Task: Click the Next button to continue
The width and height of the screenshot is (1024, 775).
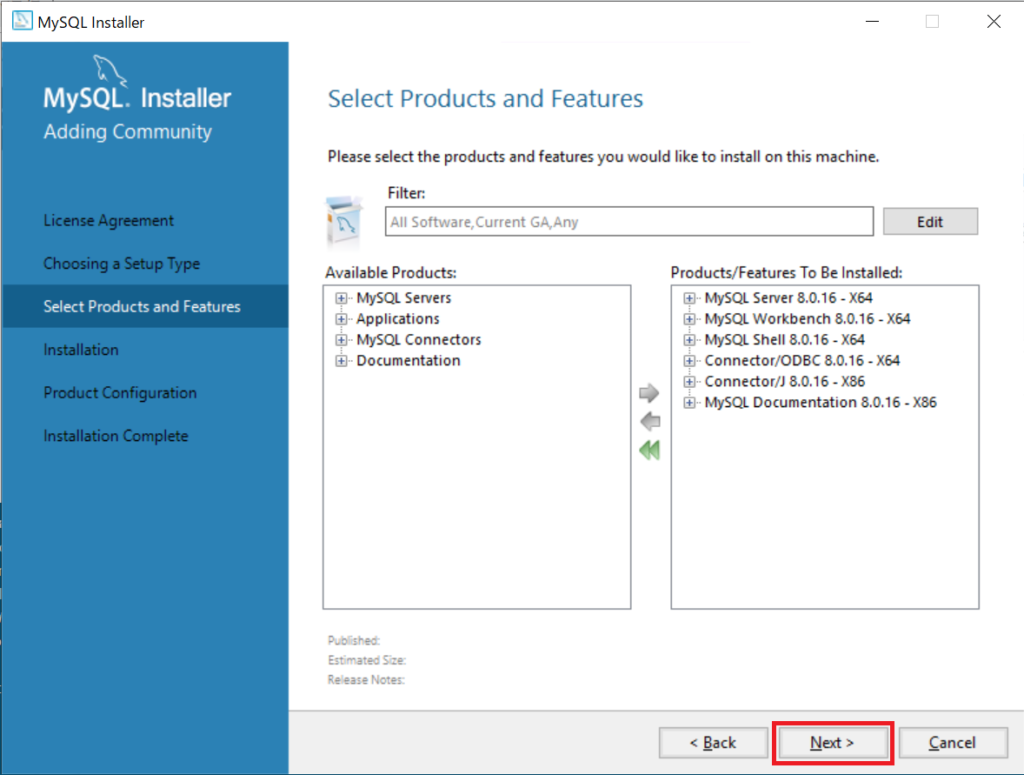Action: [832, 743]
